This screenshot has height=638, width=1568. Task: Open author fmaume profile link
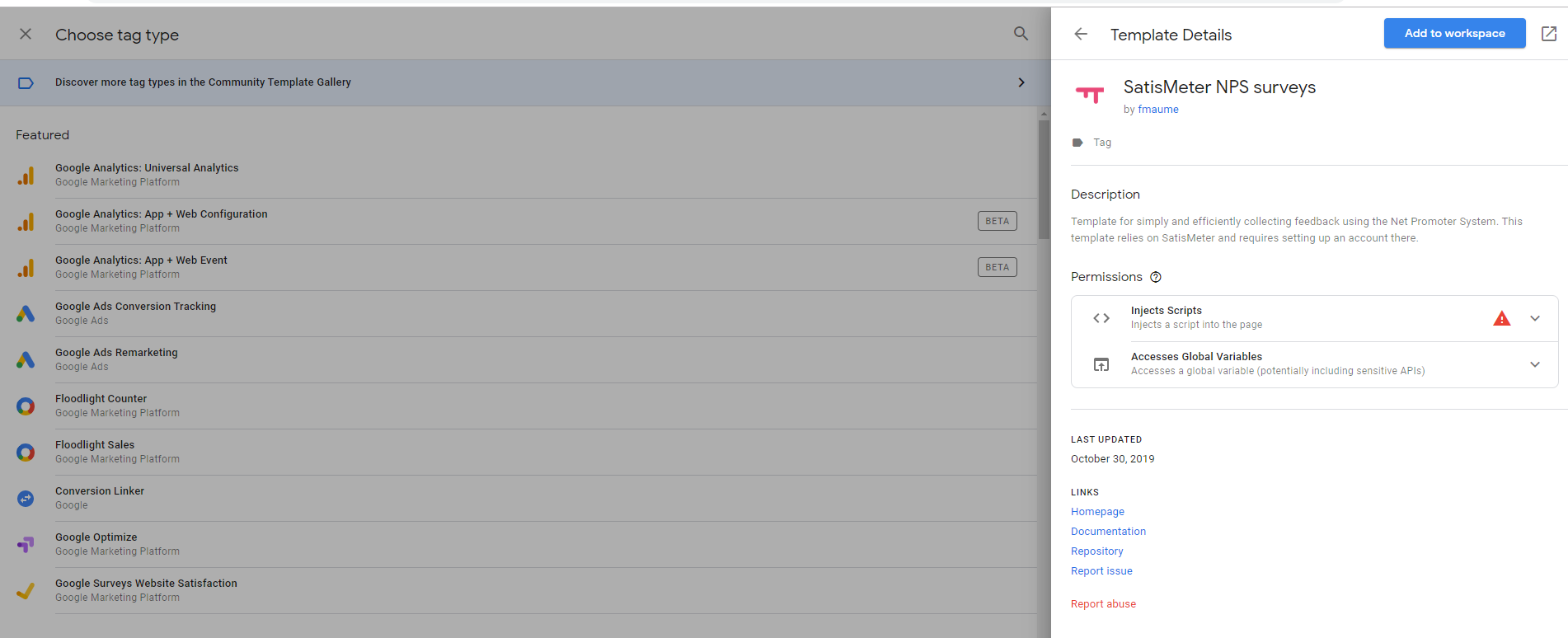coord(1157,110)
